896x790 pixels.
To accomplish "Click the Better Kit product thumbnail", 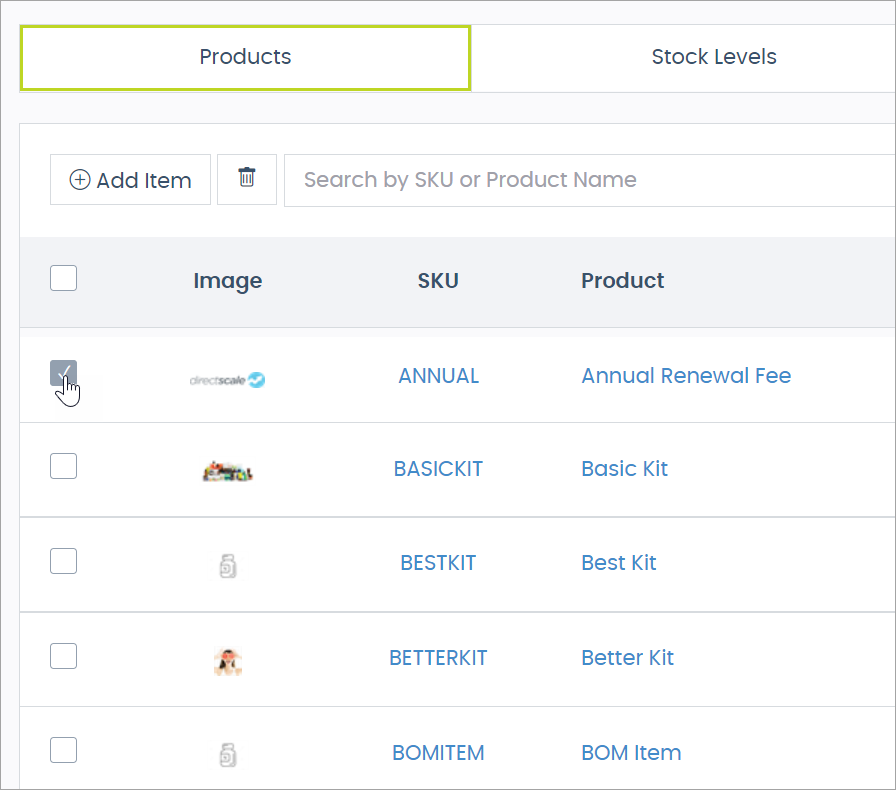I will coord(228,661).
